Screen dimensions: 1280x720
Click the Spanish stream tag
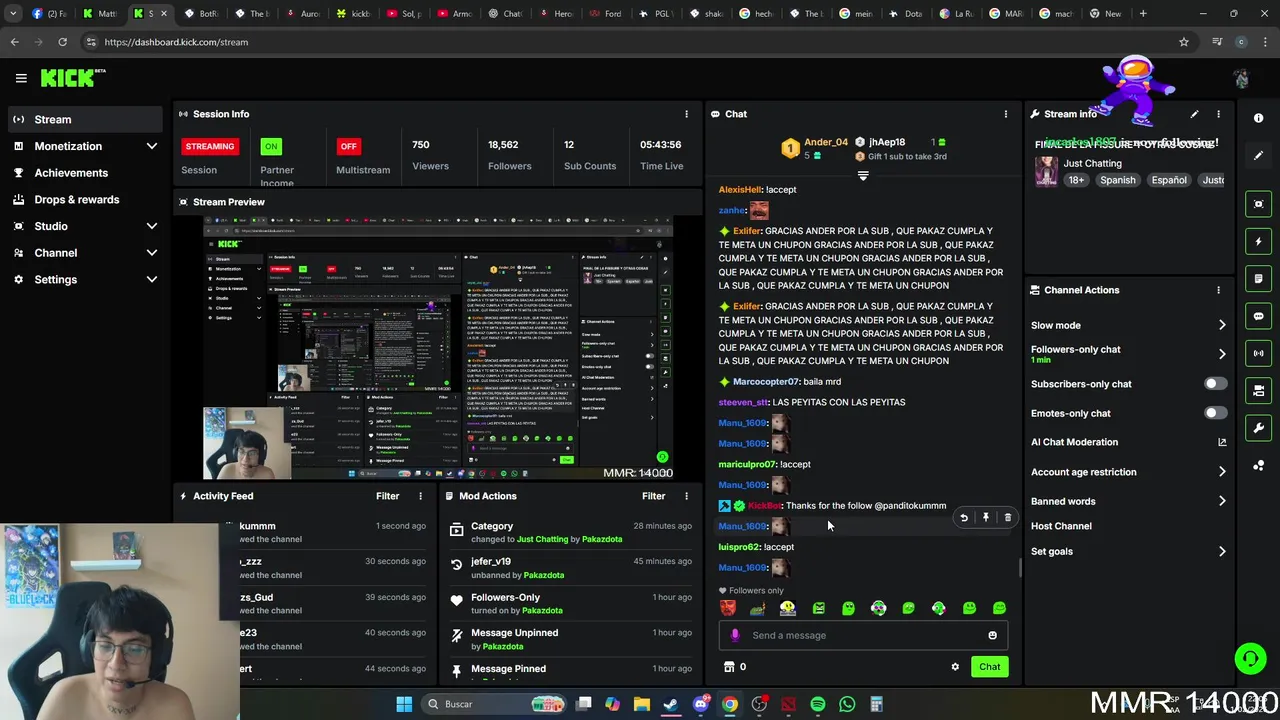coord(1117,180)
